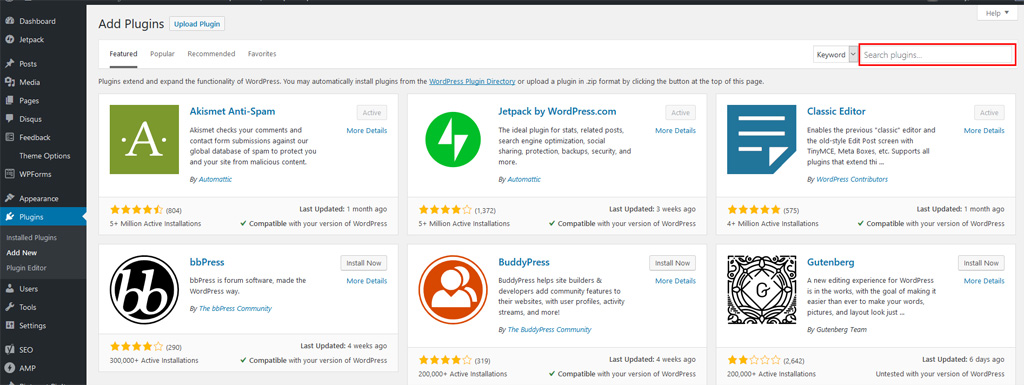1024x385 pixels.
Task: Open Plugin Editor submenu item
Action: click(x=26, y=268)
